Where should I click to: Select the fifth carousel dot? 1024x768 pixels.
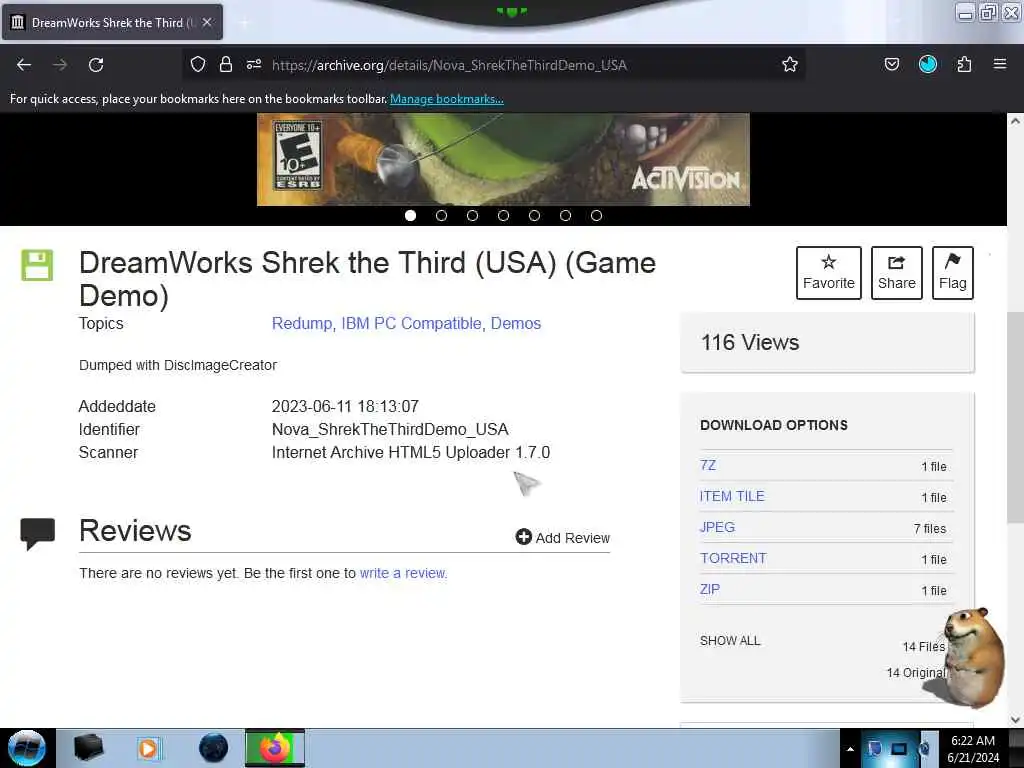tap(534, 216)
